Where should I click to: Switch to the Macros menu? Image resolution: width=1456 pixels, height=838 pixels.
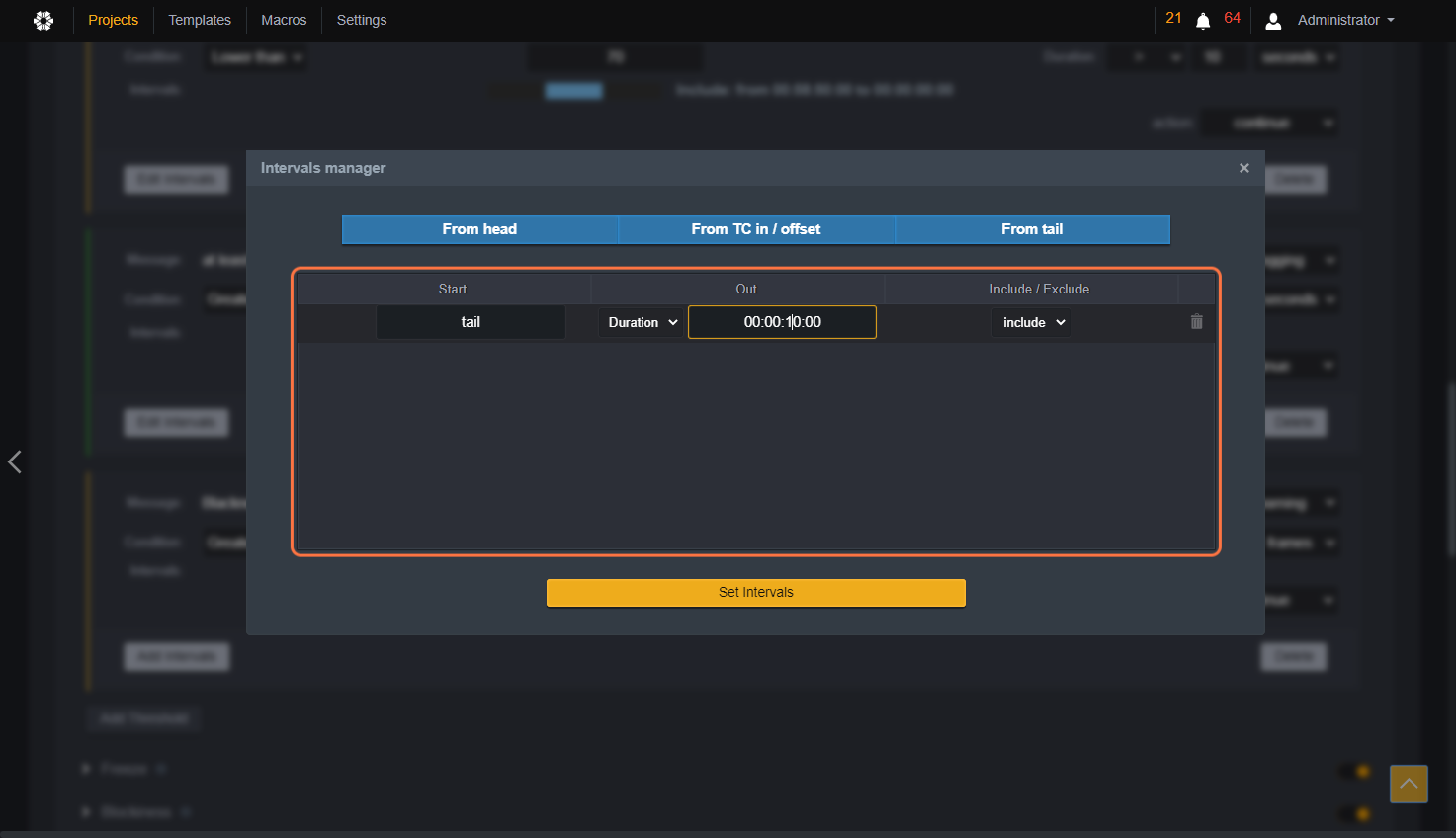[x=284, y=20]
